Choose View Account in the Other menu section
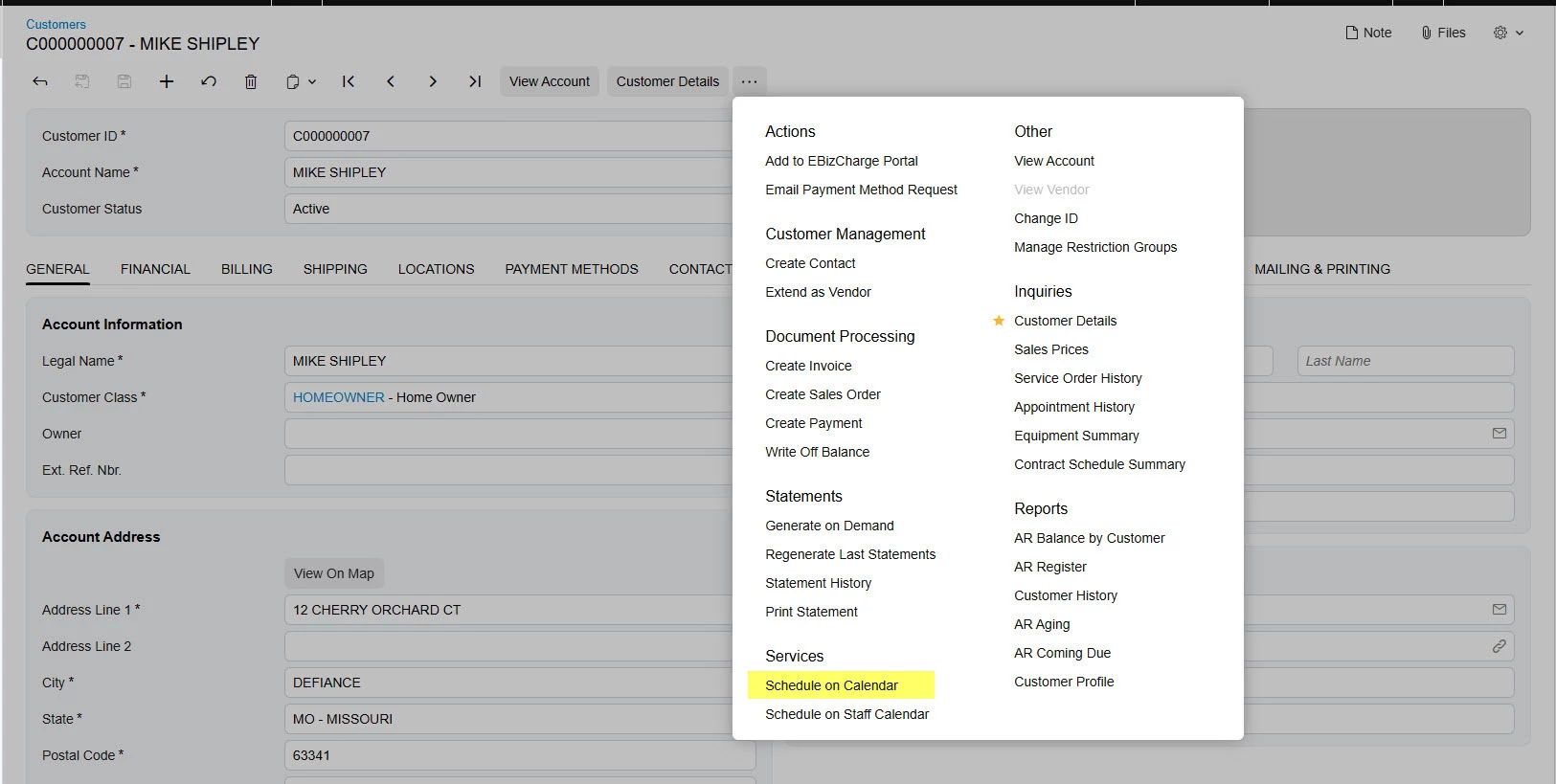 coord(1054,161)
